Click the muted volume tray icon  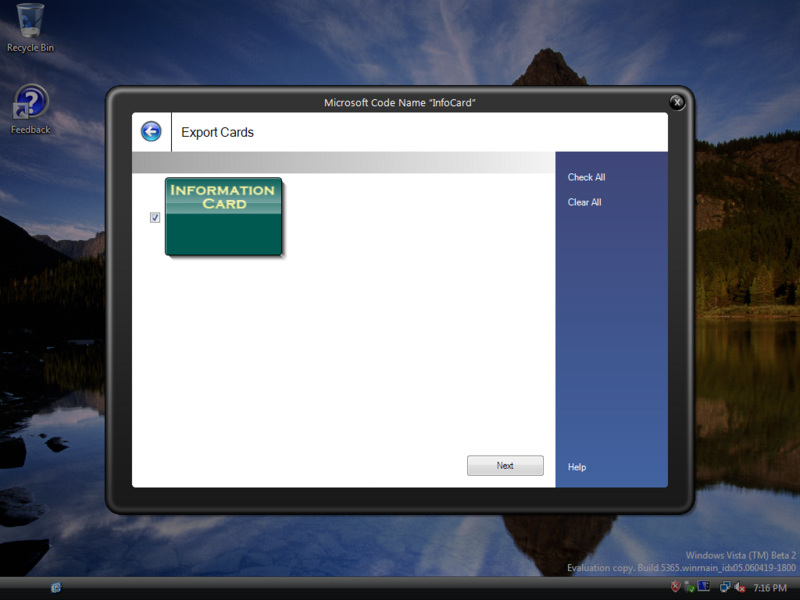point(739,588)
